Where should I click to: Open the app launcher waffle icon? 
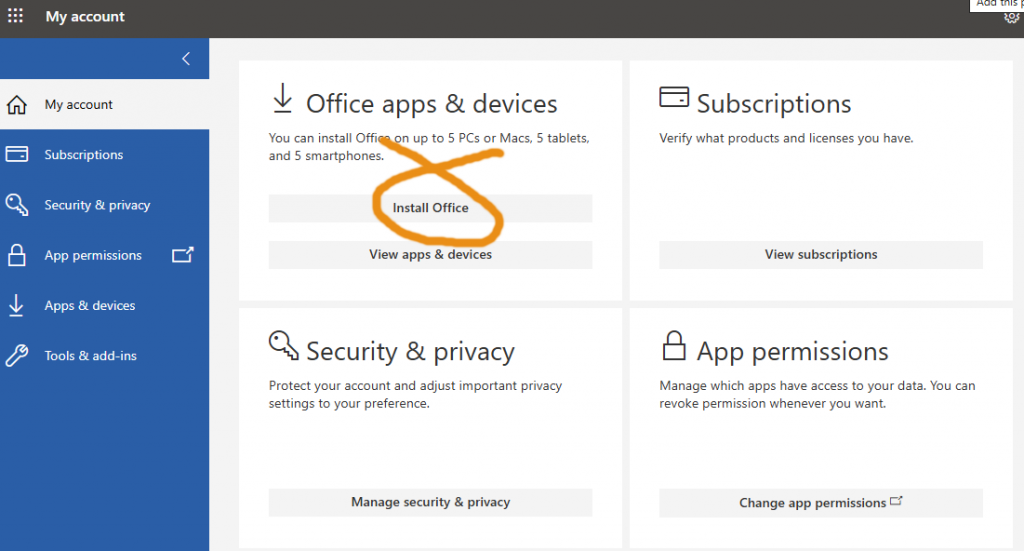tap(16, 17)
